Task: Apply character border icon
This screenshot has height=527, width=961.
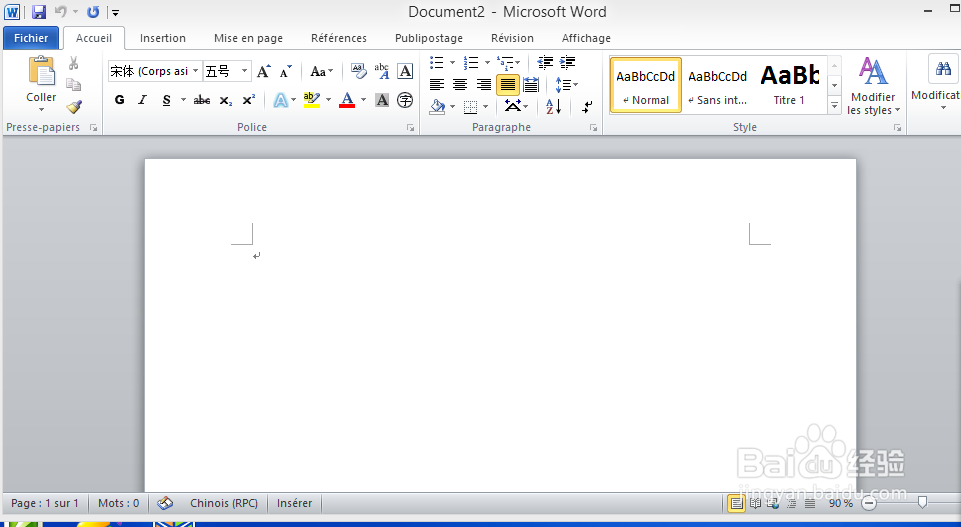Action: (405, 71)
